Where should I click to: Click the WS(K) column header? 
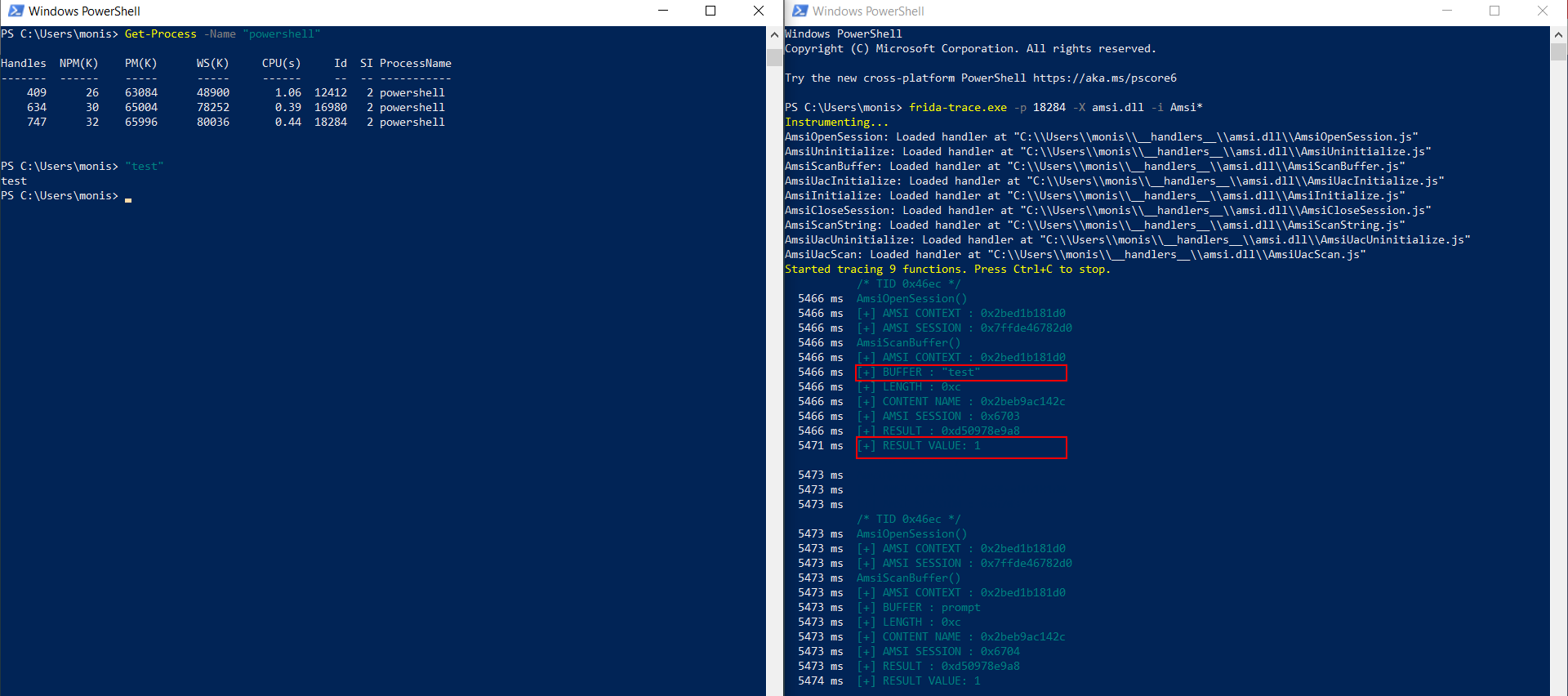coord(213,63)
